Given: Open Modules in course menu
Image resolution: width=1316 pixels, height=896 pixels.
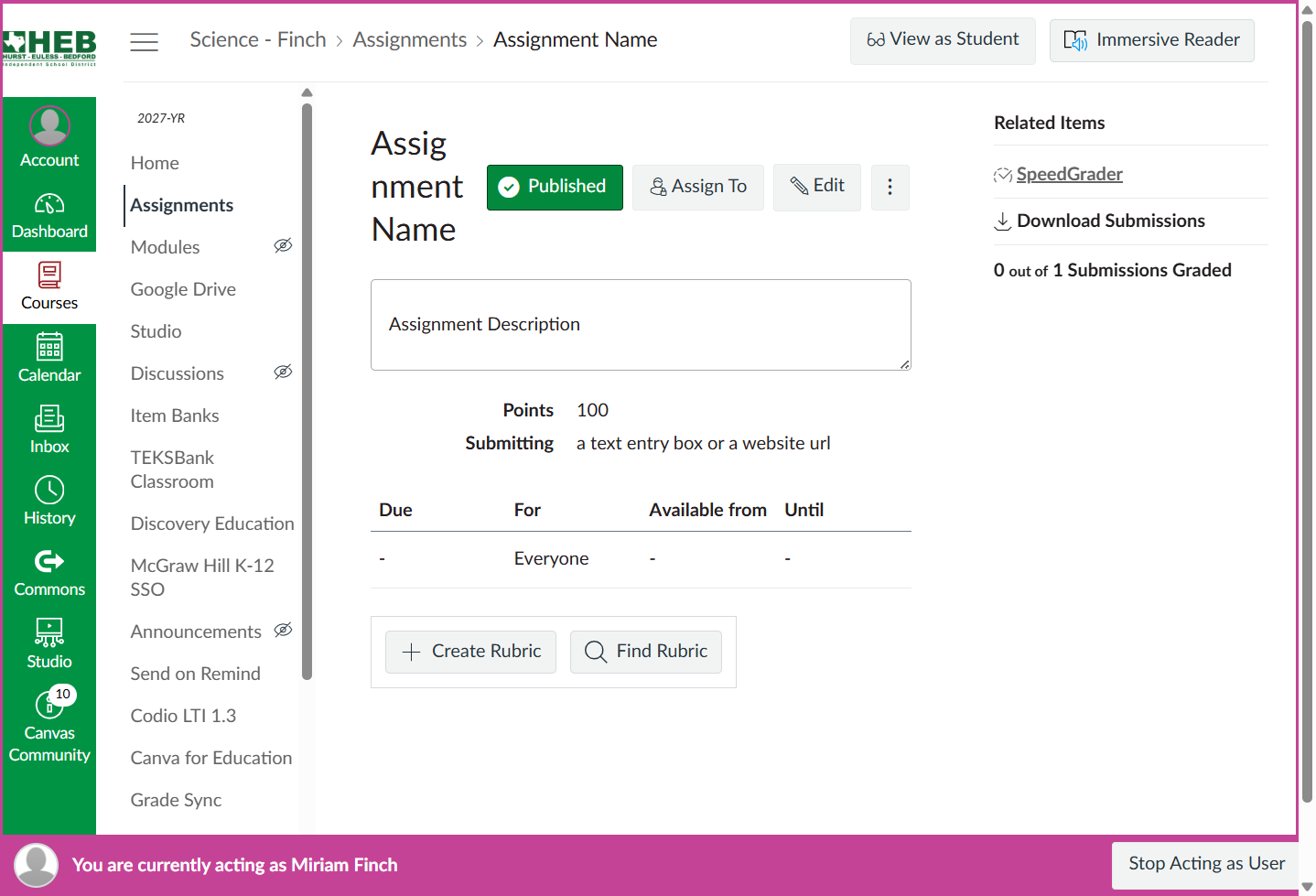Looking at the screenshot, I should coord(165,247).
